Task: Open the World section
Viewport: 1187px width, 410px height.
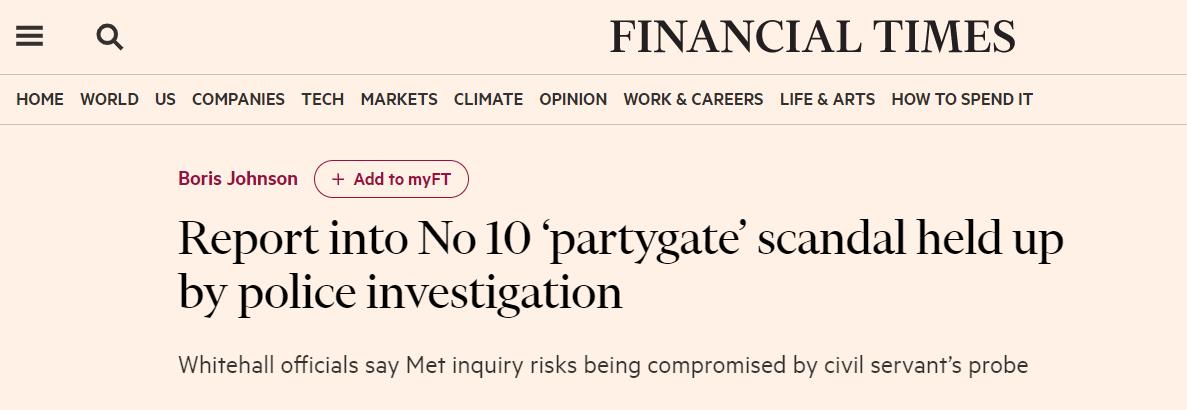Action: pyautogui.click(x=109, y=99)
